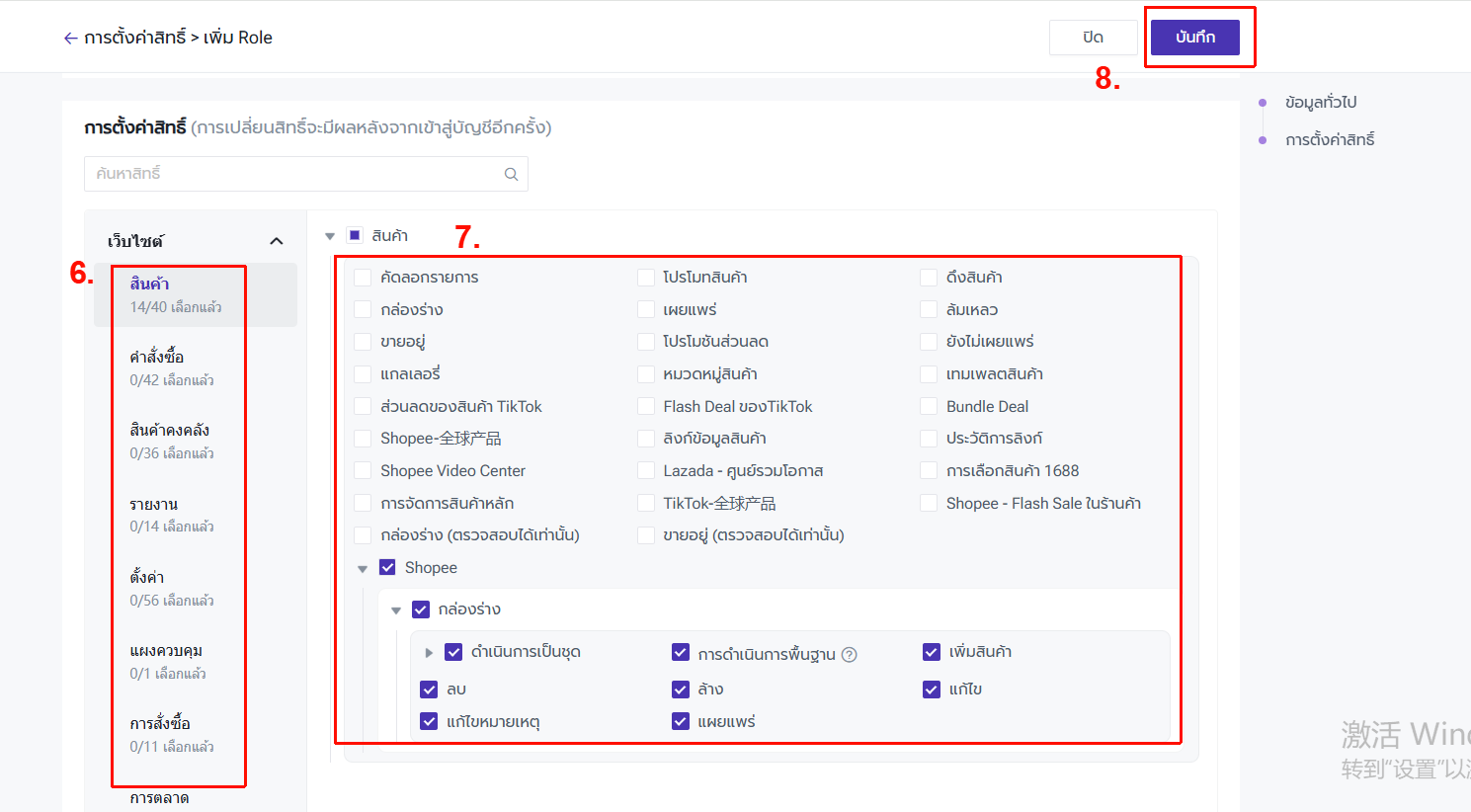Screen dimensions: 1471x812
Task: Collapse the สินค้า permission tree triangle
Action: [x=330, y=236]
